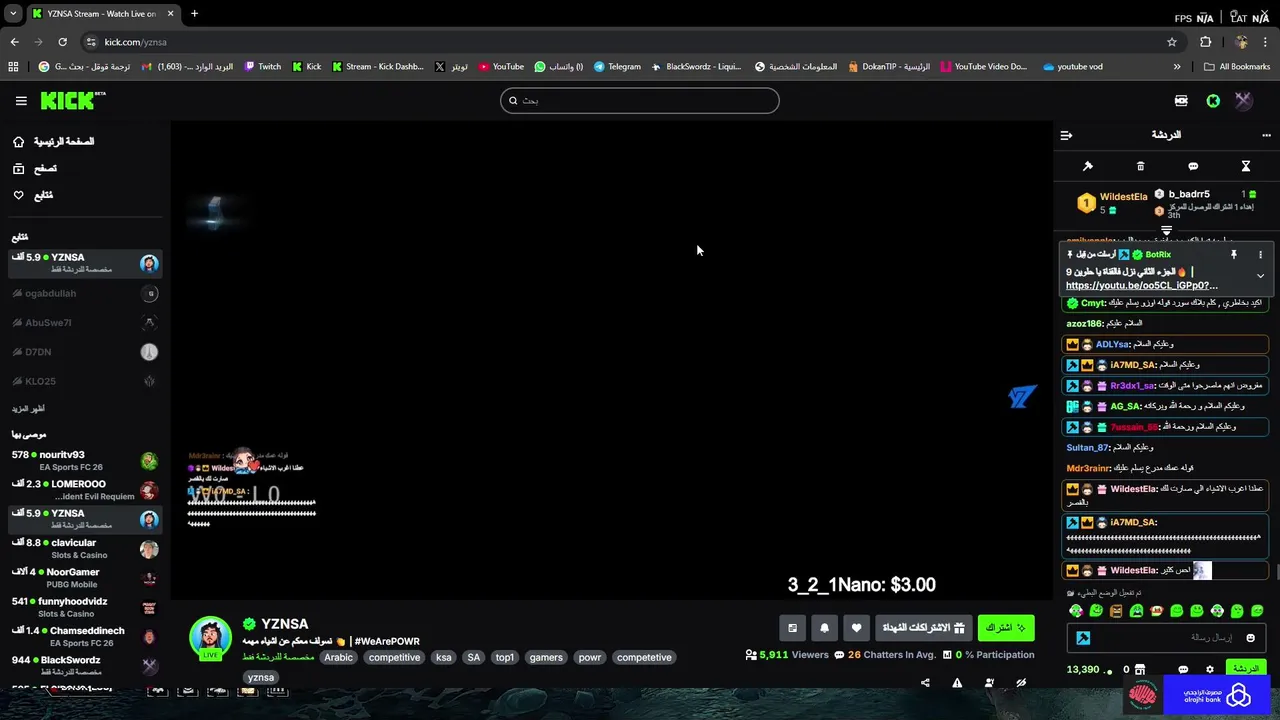Click the green chat send button
This screenshot has width=1280, height=720.
click(x=1245, y=669)
